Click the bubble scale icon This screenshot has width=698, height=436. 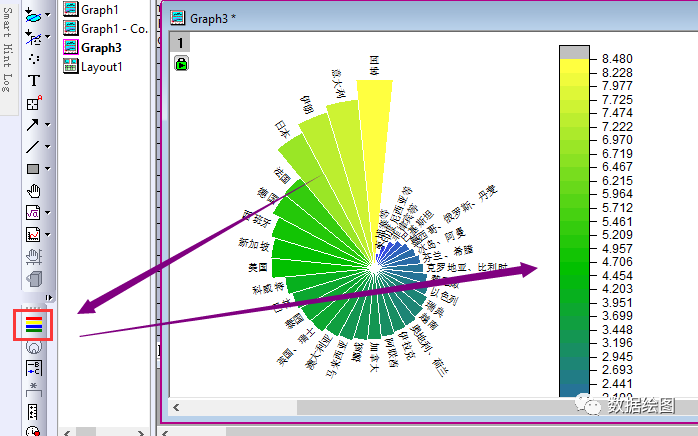click(34, 347)
